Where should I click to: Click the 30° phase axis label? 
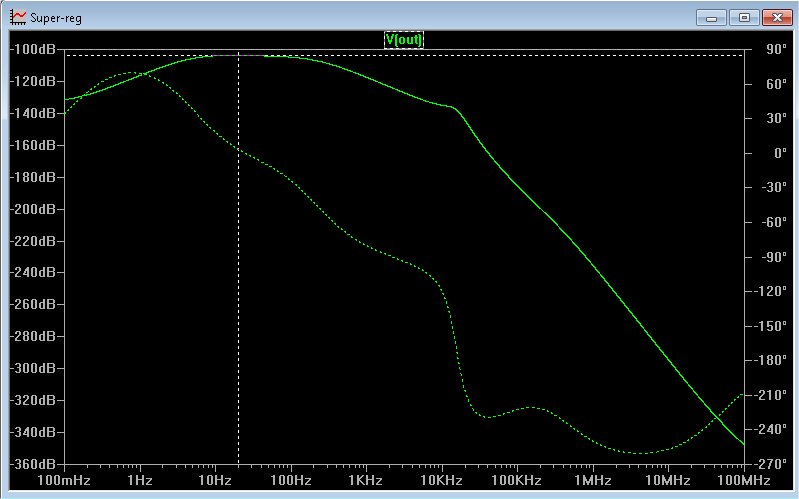776,118
